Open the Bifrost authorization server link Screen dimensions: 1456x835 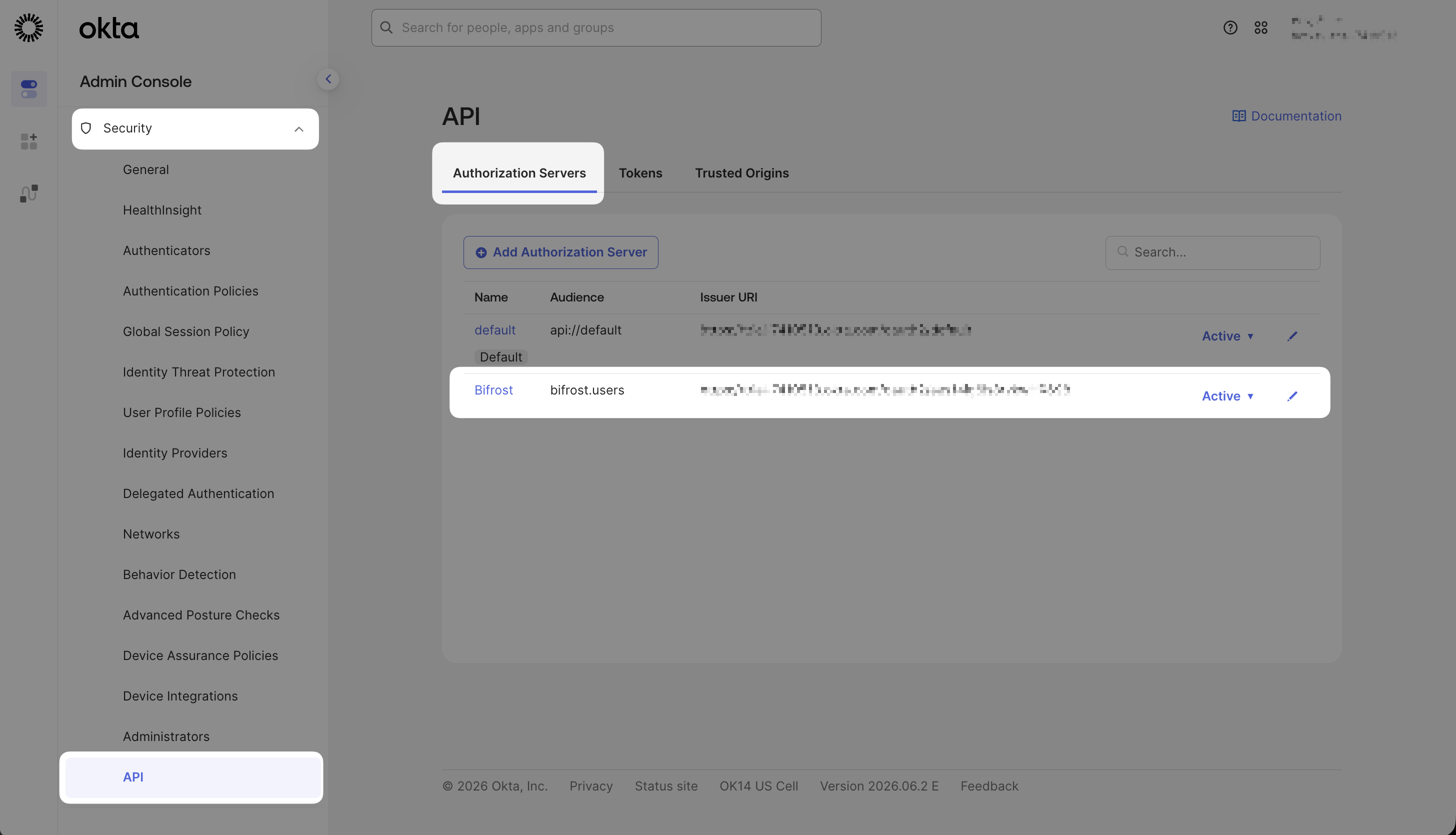pos(493,390)
